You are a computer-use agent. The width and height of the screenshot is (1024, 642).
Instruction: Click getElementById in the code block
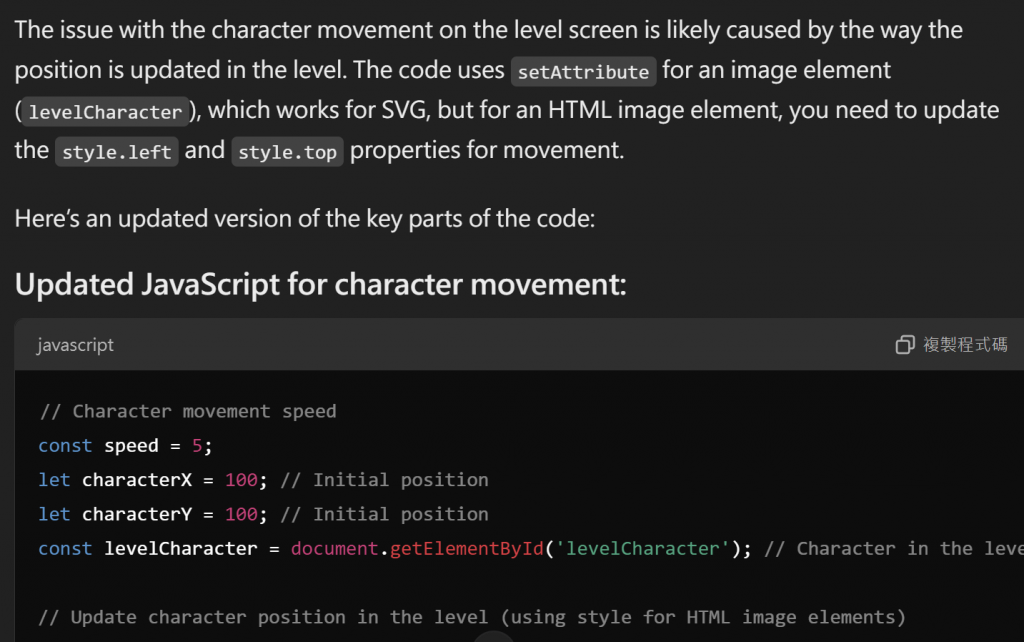pyautogui.click(x=467, y=549)
